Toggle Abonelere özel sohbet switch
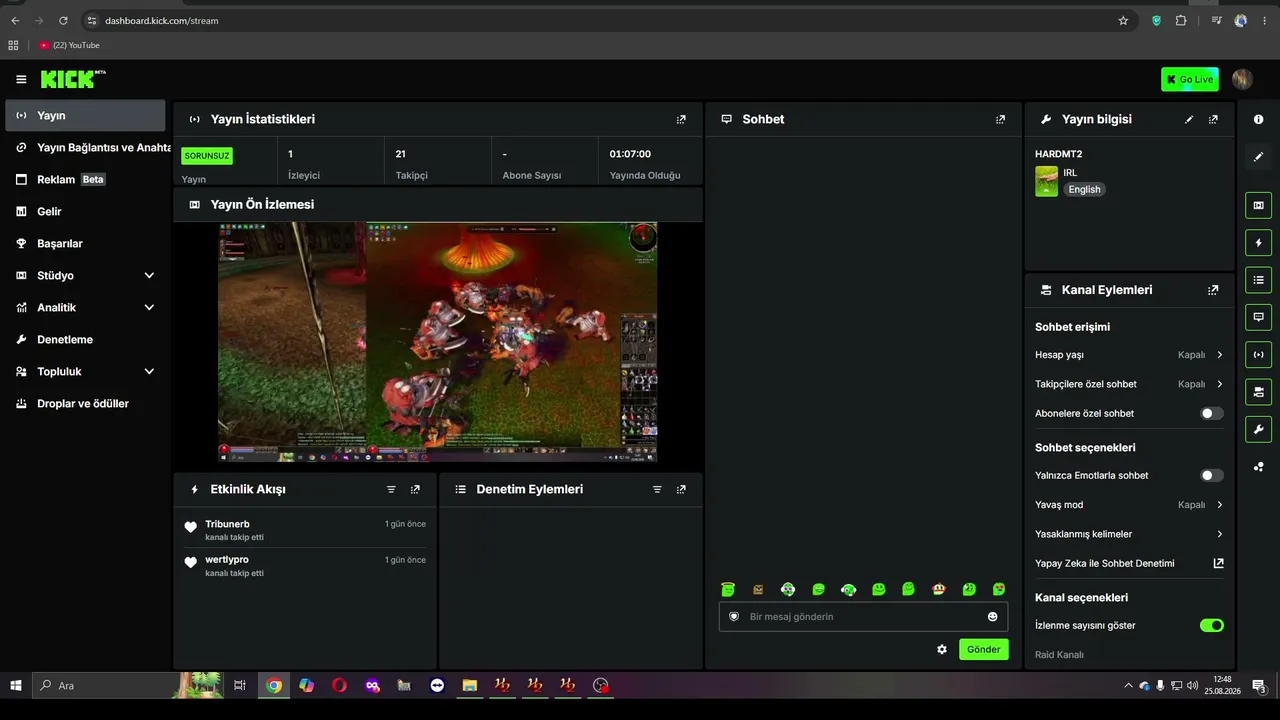Screen dimensions: 1280x720 pos(1212,413)
